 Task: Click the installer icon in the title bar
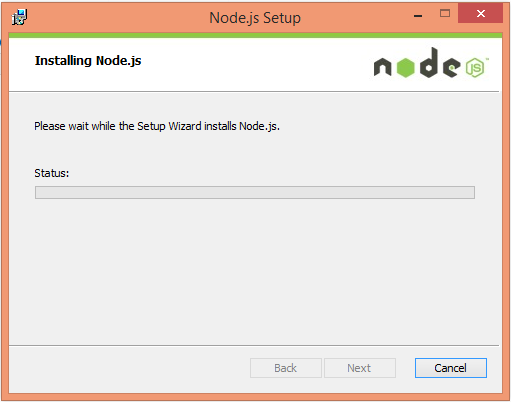19,17
